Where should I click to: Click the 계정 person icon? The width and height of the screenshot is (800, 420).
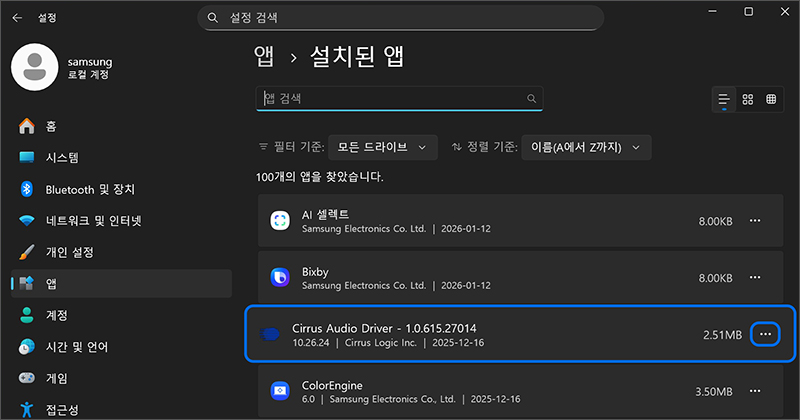(27, 315)
